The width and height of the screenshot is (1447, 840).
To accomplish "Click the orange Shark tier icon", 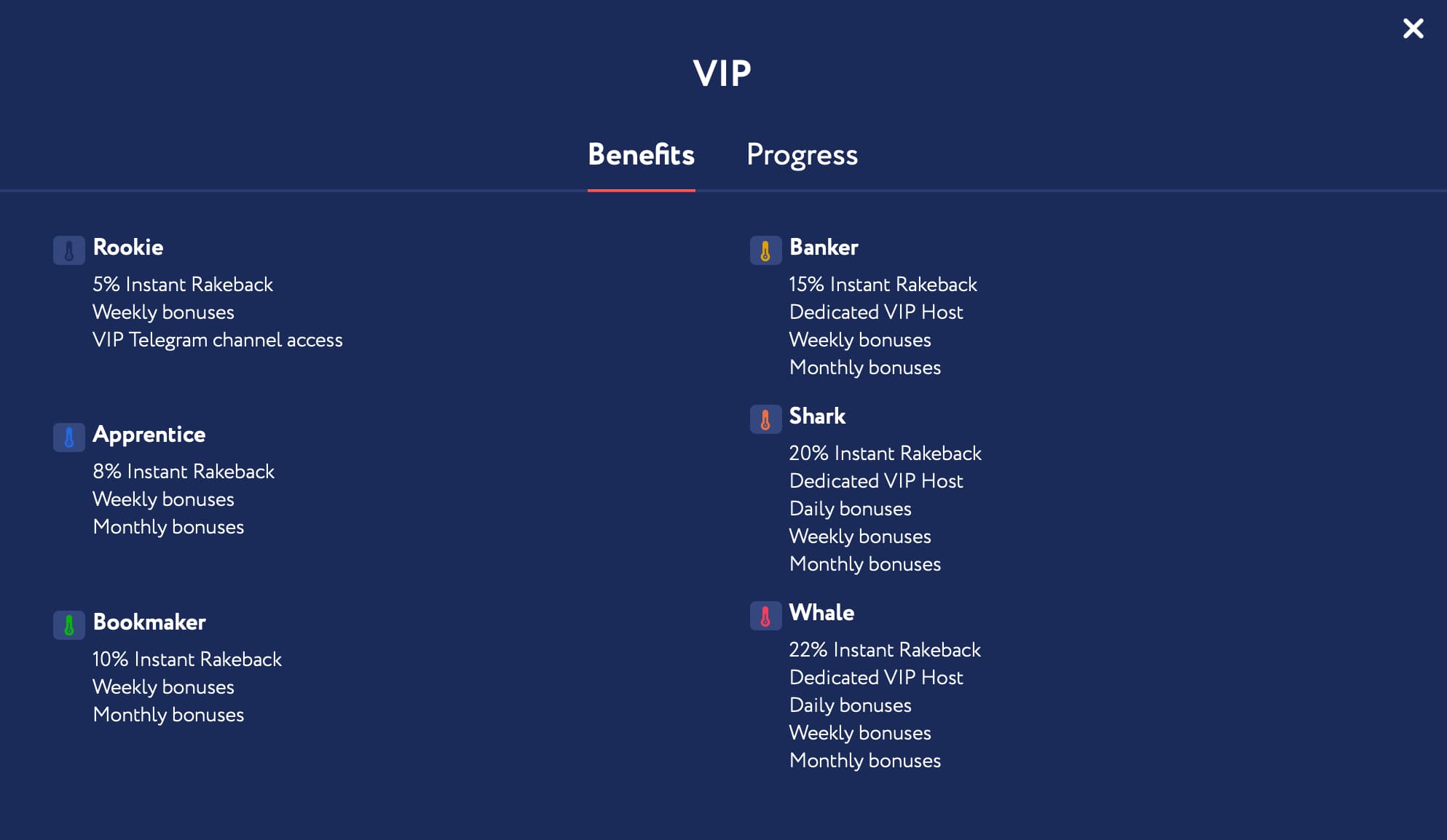I will pyautogui.click(x=765, y=419).
